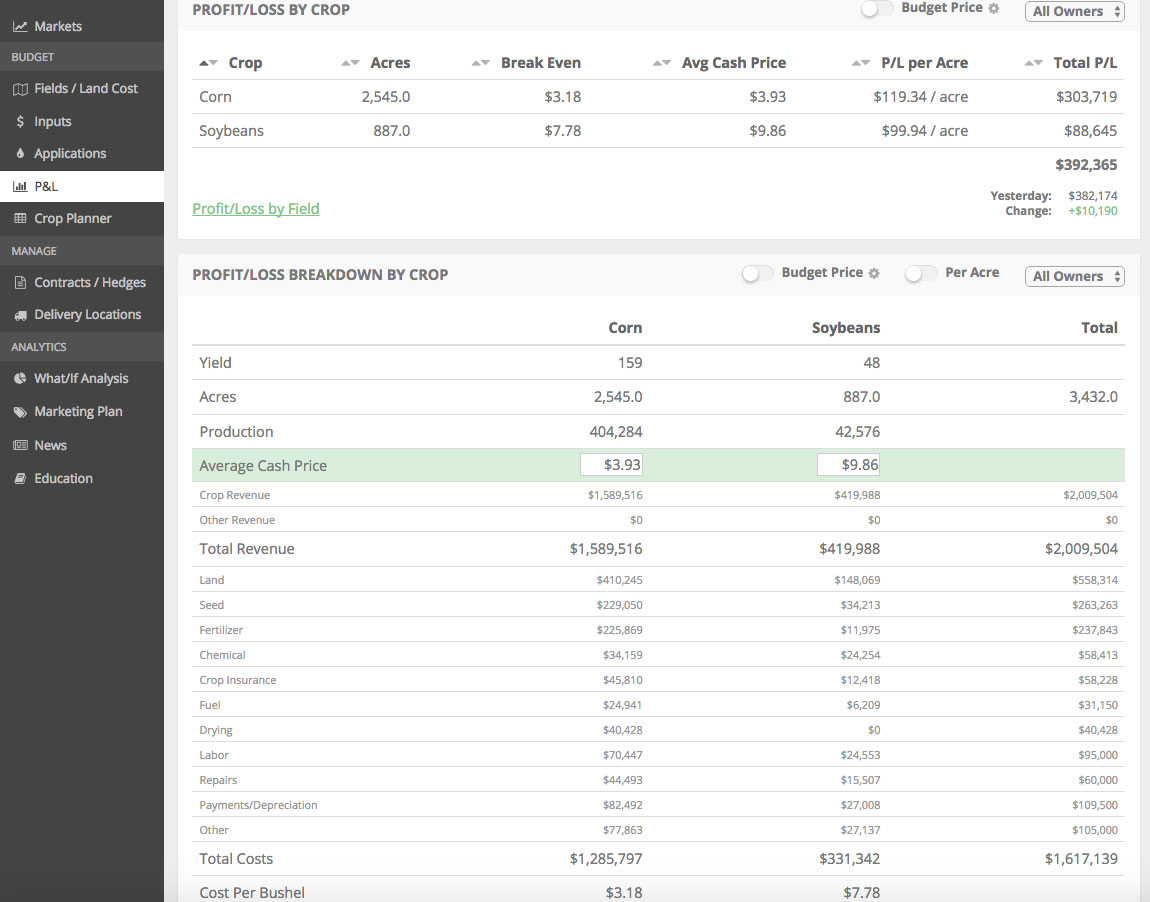Open the Profit/Loss by Field link
Screen dimensions: 1150x902
pos(256,209)
